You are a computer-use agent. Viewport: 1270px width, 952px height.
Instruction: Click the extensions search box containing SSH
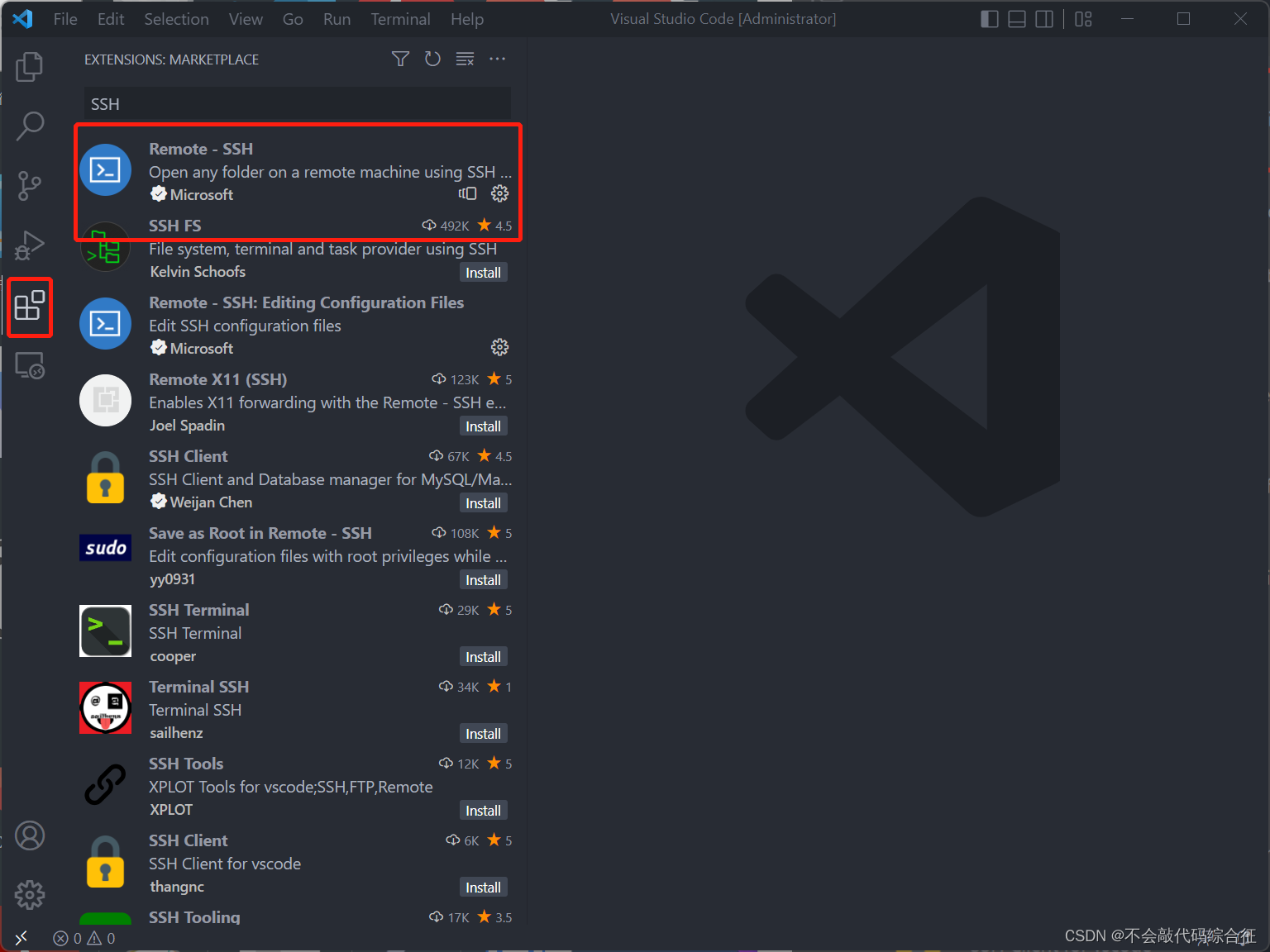tap(297, 104)
